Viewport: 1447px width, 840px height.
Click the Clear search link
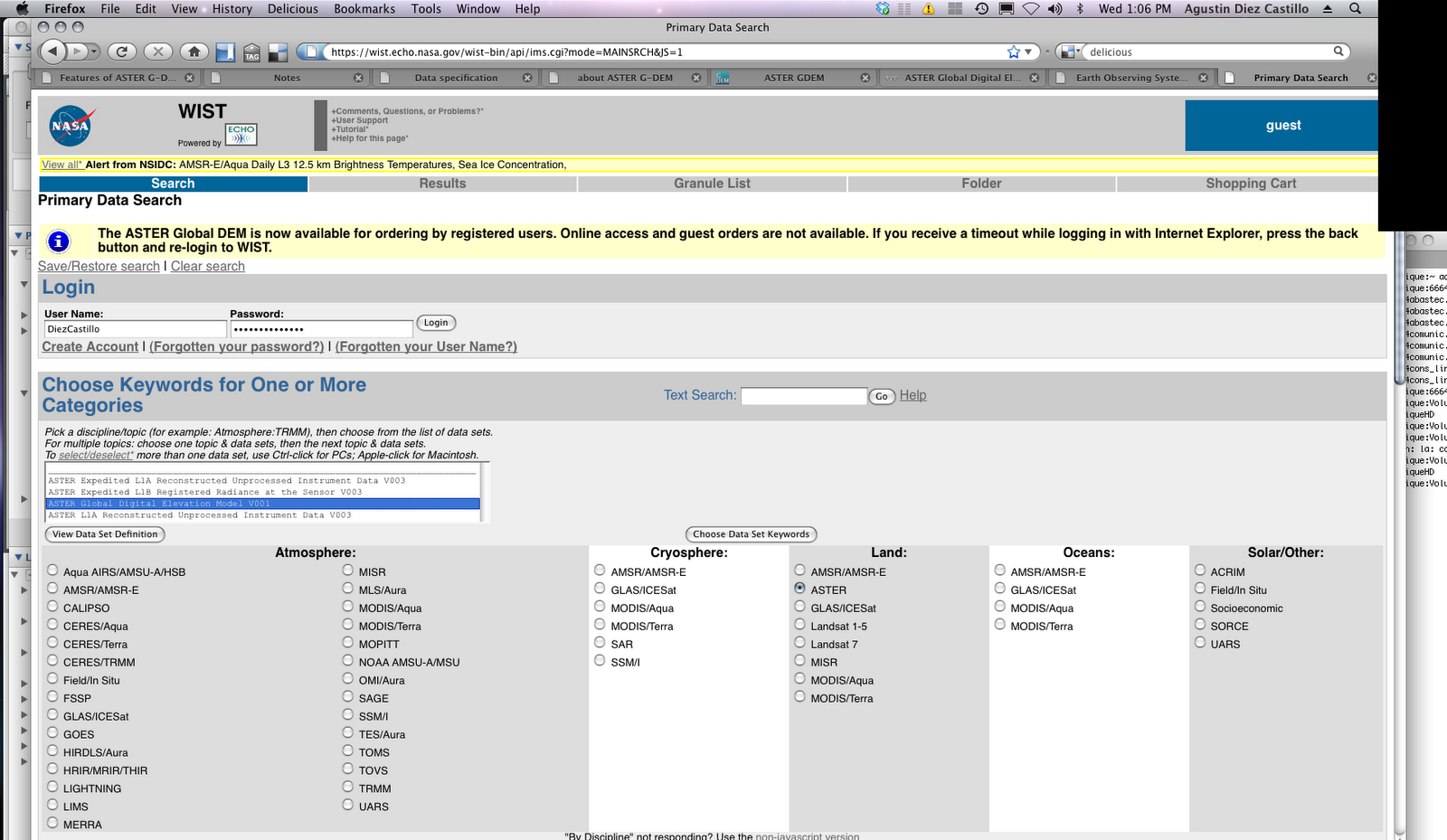click(x=208, y=267)
